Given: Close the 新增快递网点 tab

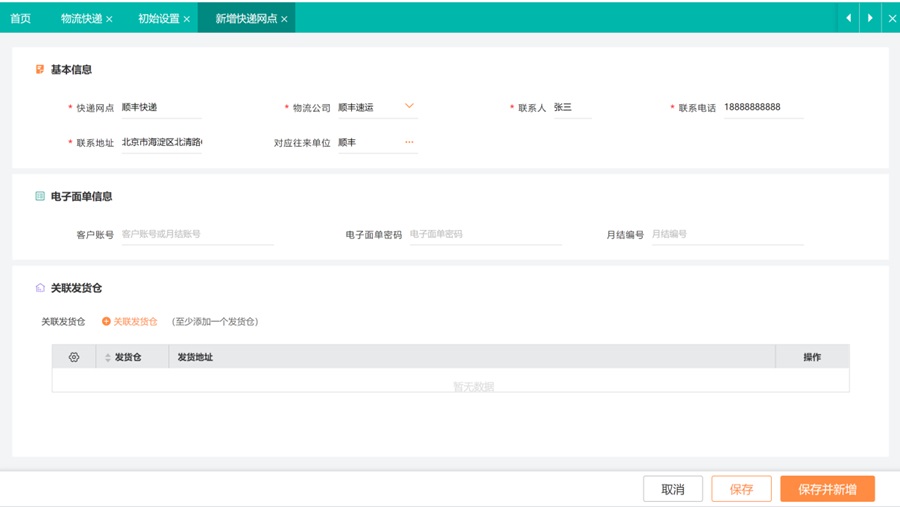Looking at the screenshot, I should point(284,19).
